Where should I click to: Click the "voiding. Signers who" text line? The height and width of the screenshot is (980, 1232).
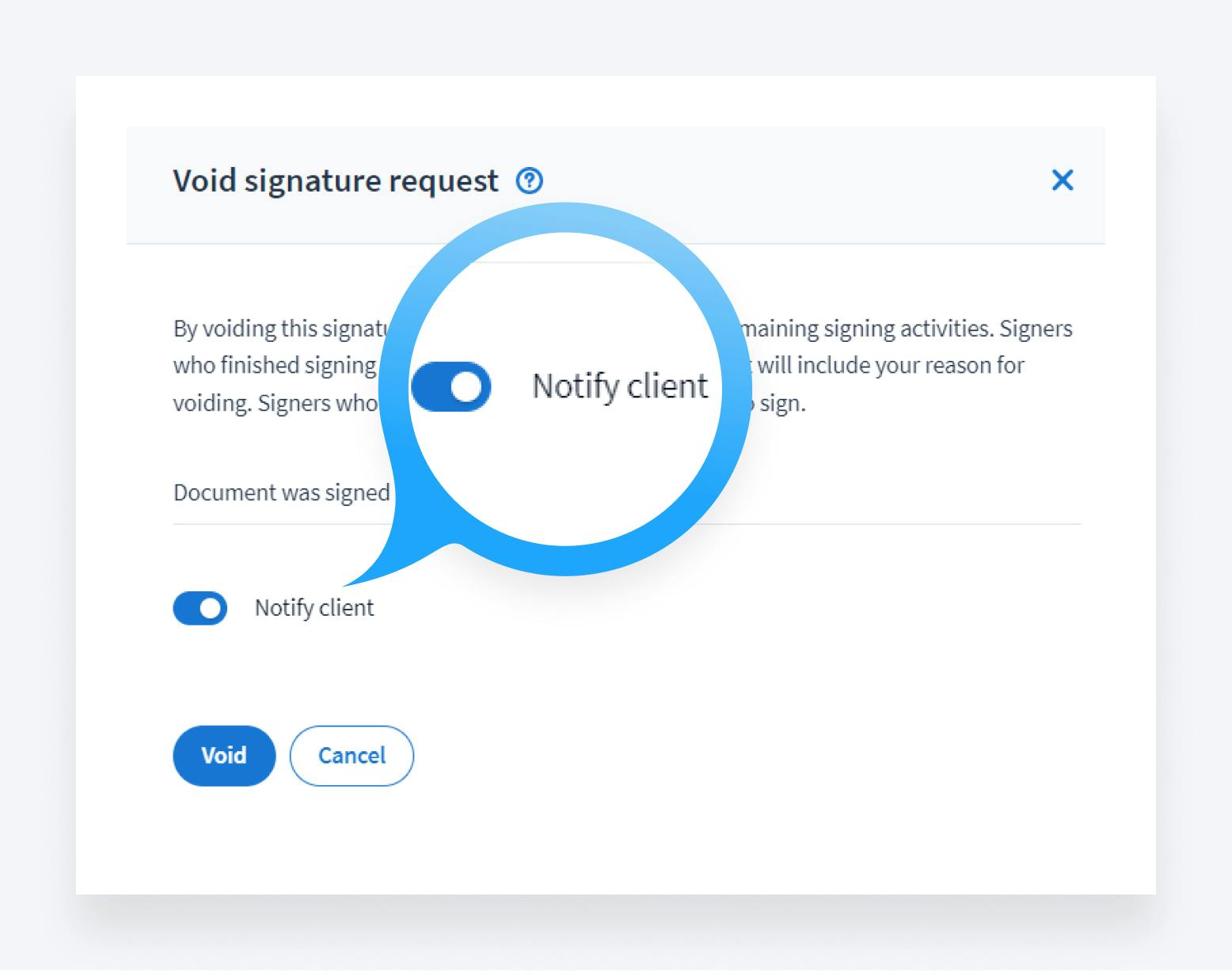[x=274, y=404]
